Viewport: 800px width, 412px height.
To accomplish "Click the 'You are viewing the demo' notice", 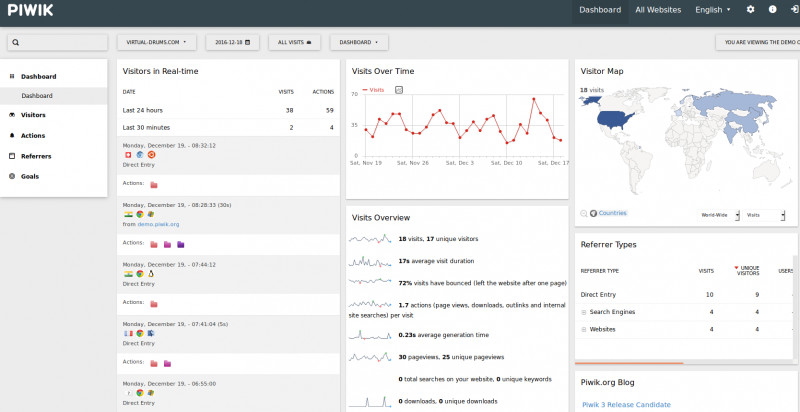I will (758, 42).
